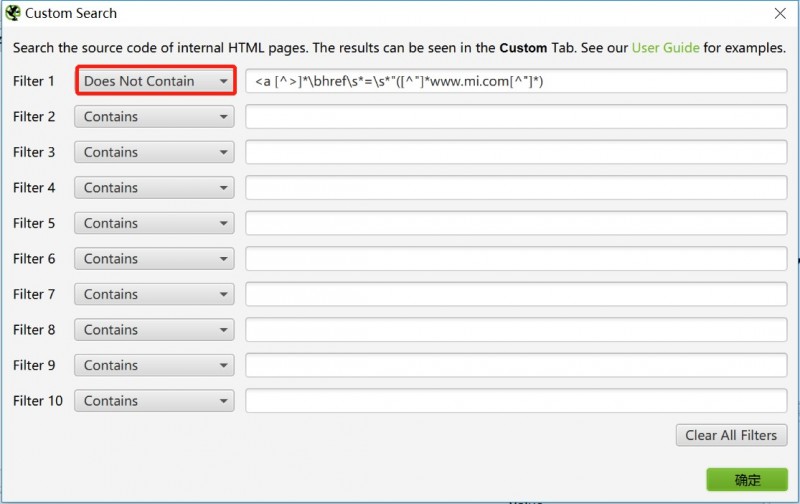
Task: Open Filter 1 'Does Not Contain' dropdown
Action: 155,81
